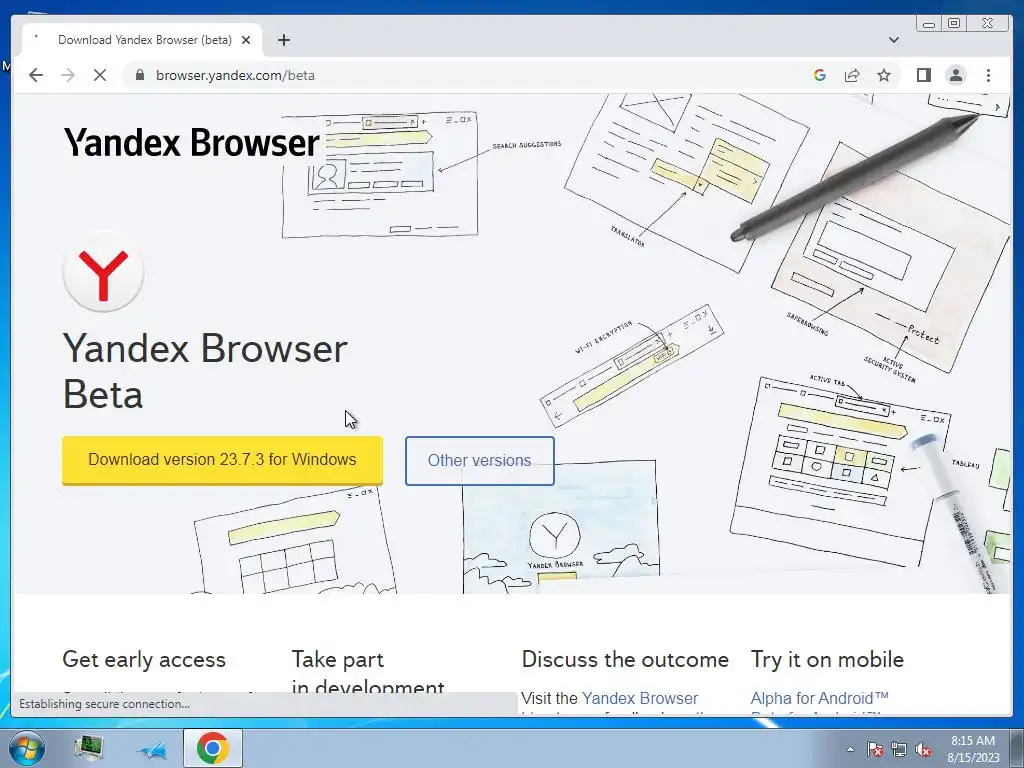The width and height of the screenshot is (1024, 768).
Task: Open the Chrome side panel
Action: (923, 75)
